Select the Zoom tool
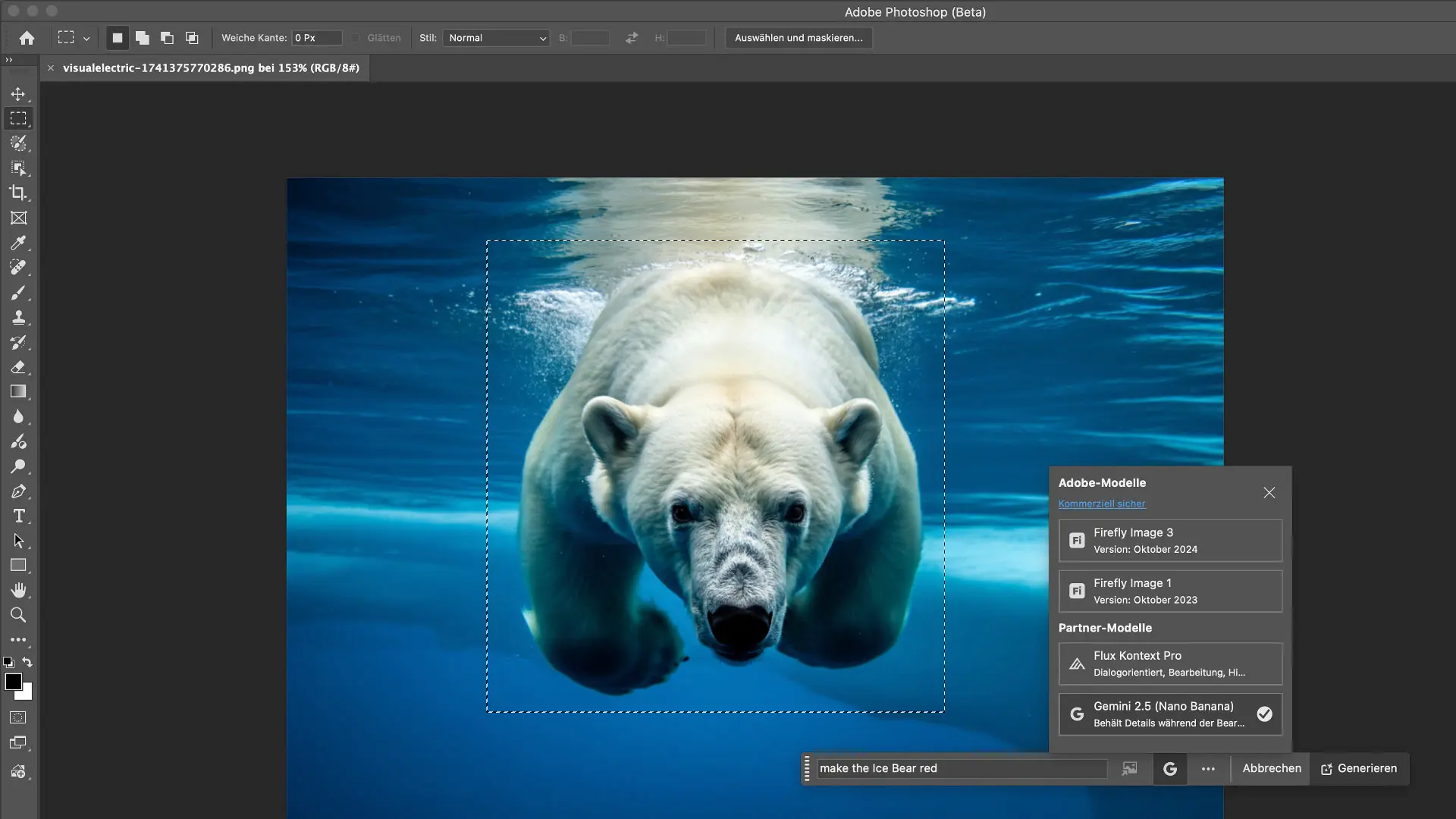This screenshot has width=1456, height=819. coord(19,616)
